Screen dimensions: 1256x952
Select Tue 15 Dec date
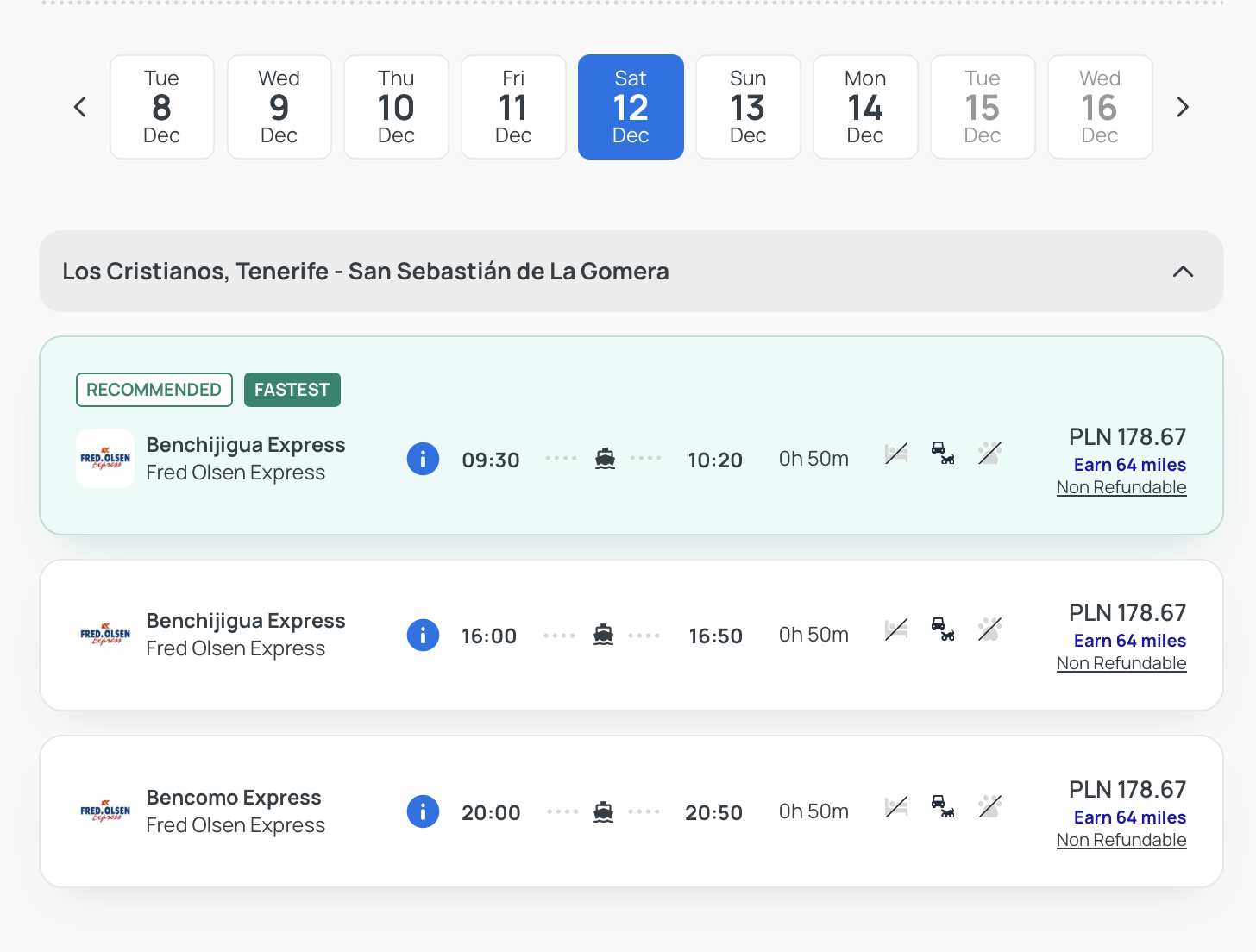pyautogui.click(x=983, y=107)
